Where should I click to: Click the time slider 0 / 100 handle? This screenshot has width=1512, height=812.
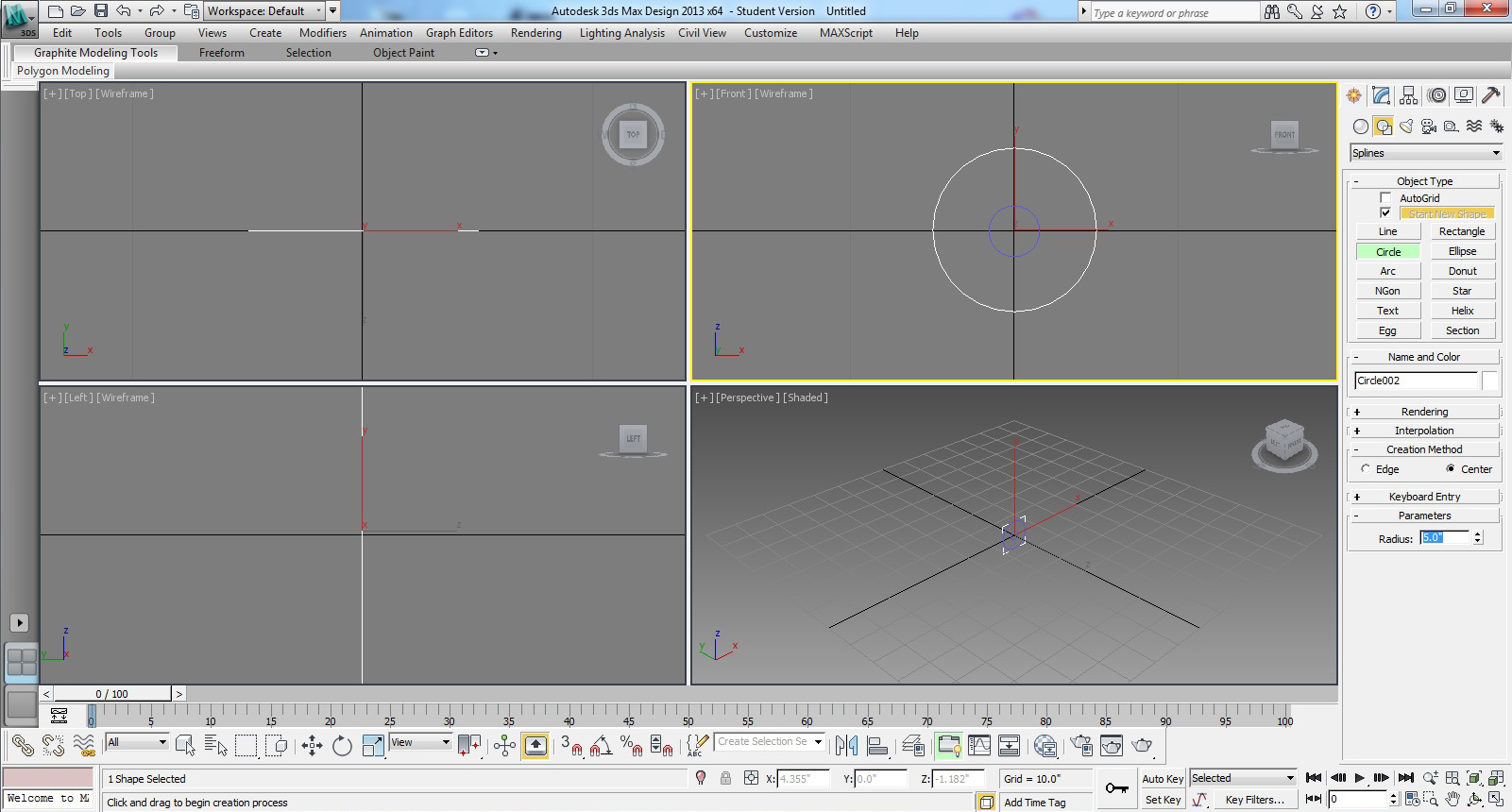[x=112, y=694]
